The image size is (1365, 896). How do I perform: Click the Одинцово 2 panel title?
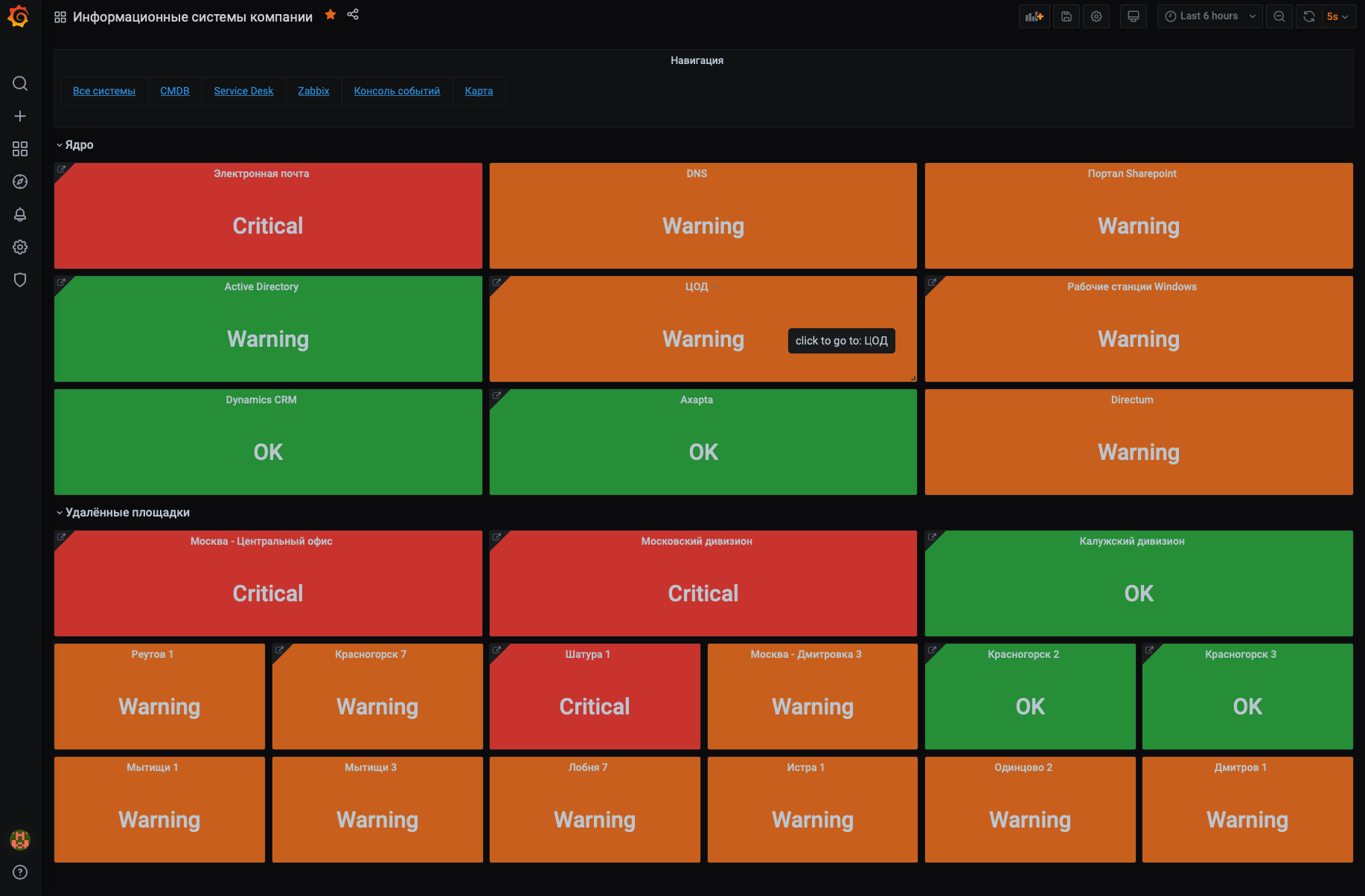click(1023, 767)
